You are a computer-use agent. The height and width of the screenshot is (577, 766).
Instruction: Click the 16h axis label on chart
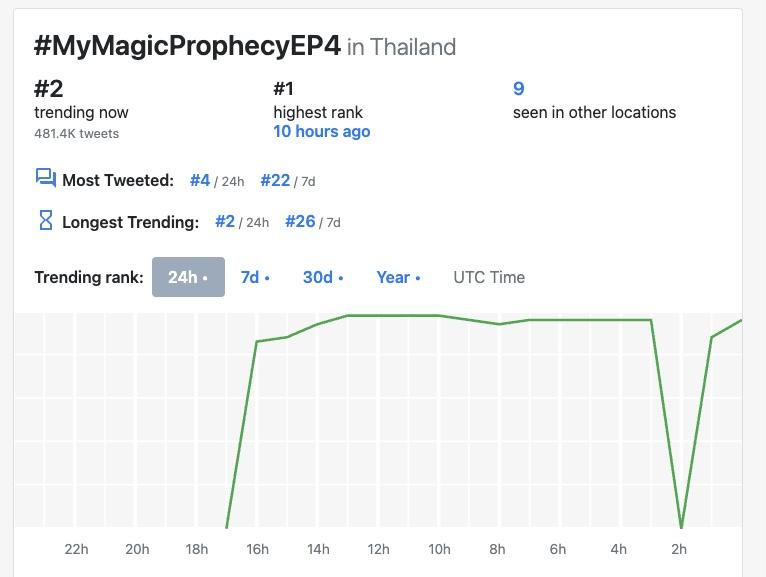pyautogui.click(x=257, y=549)
